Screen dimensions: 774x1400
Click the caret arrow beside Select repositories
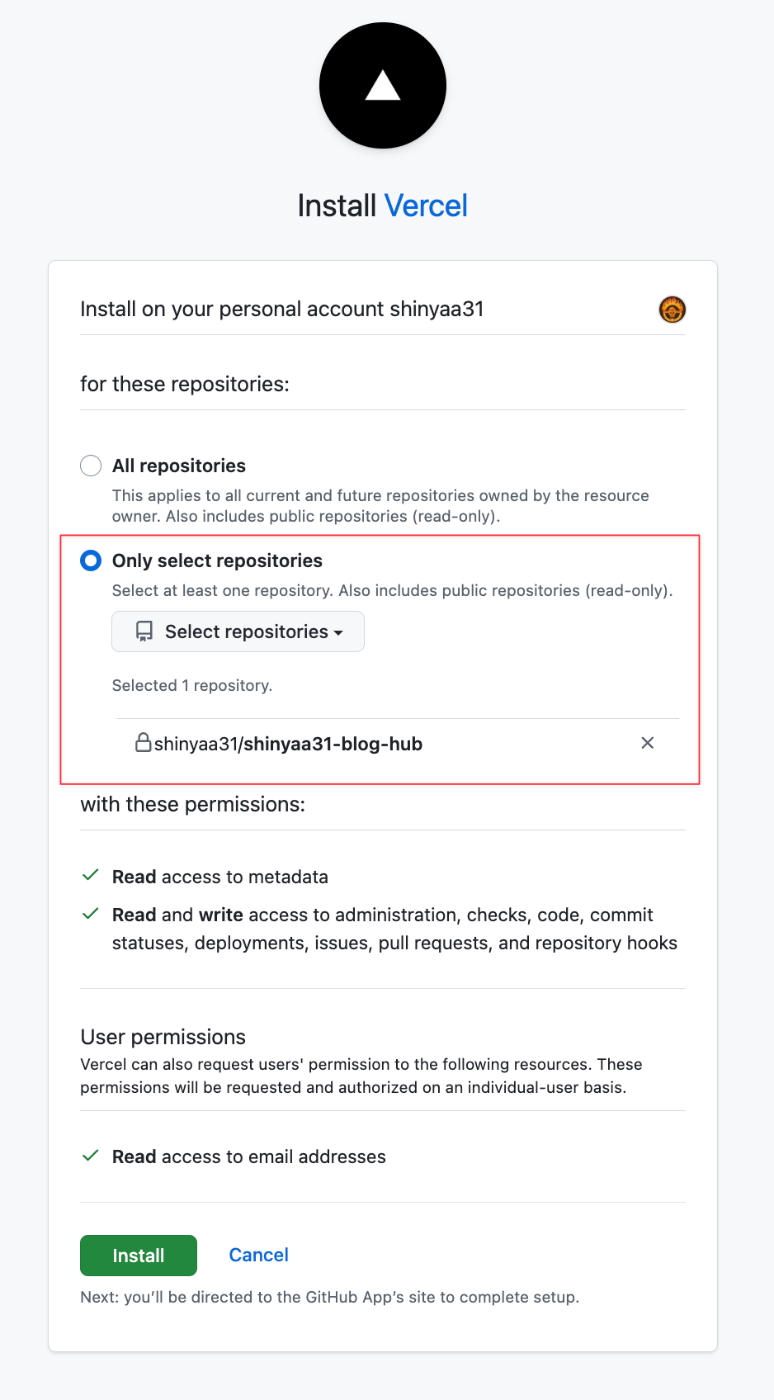click(x=338, y=633)
